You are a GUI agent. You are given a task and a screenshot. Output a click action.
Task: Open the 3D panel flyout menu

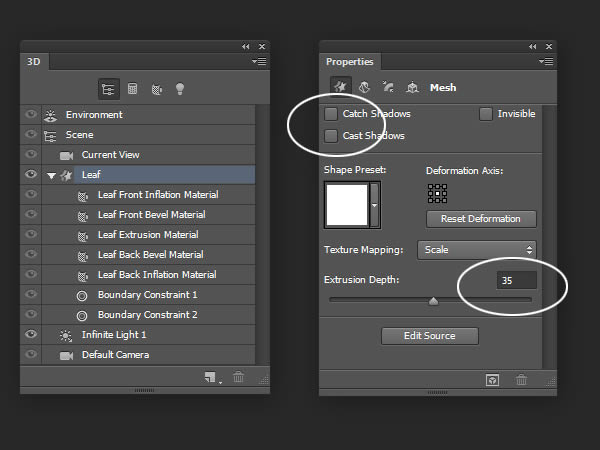point(259,61)
